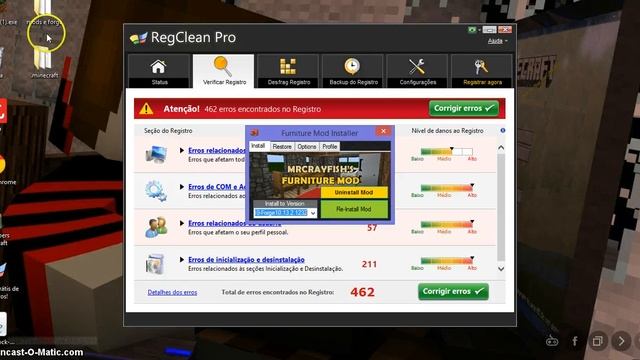
Task: Click scrollbar down arrow in registry list
Action: pyautogui.click(x=501, y=269)
